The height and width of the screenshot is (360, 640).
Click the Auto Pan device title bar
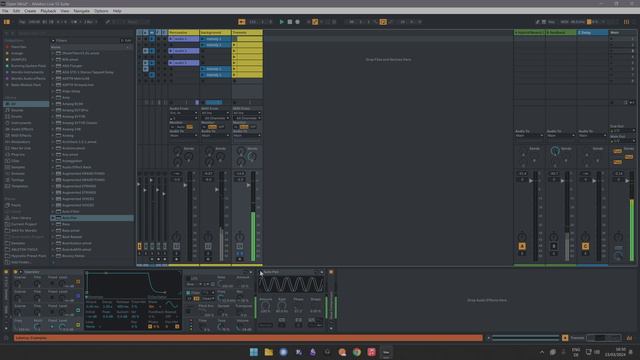coord(291,272)
